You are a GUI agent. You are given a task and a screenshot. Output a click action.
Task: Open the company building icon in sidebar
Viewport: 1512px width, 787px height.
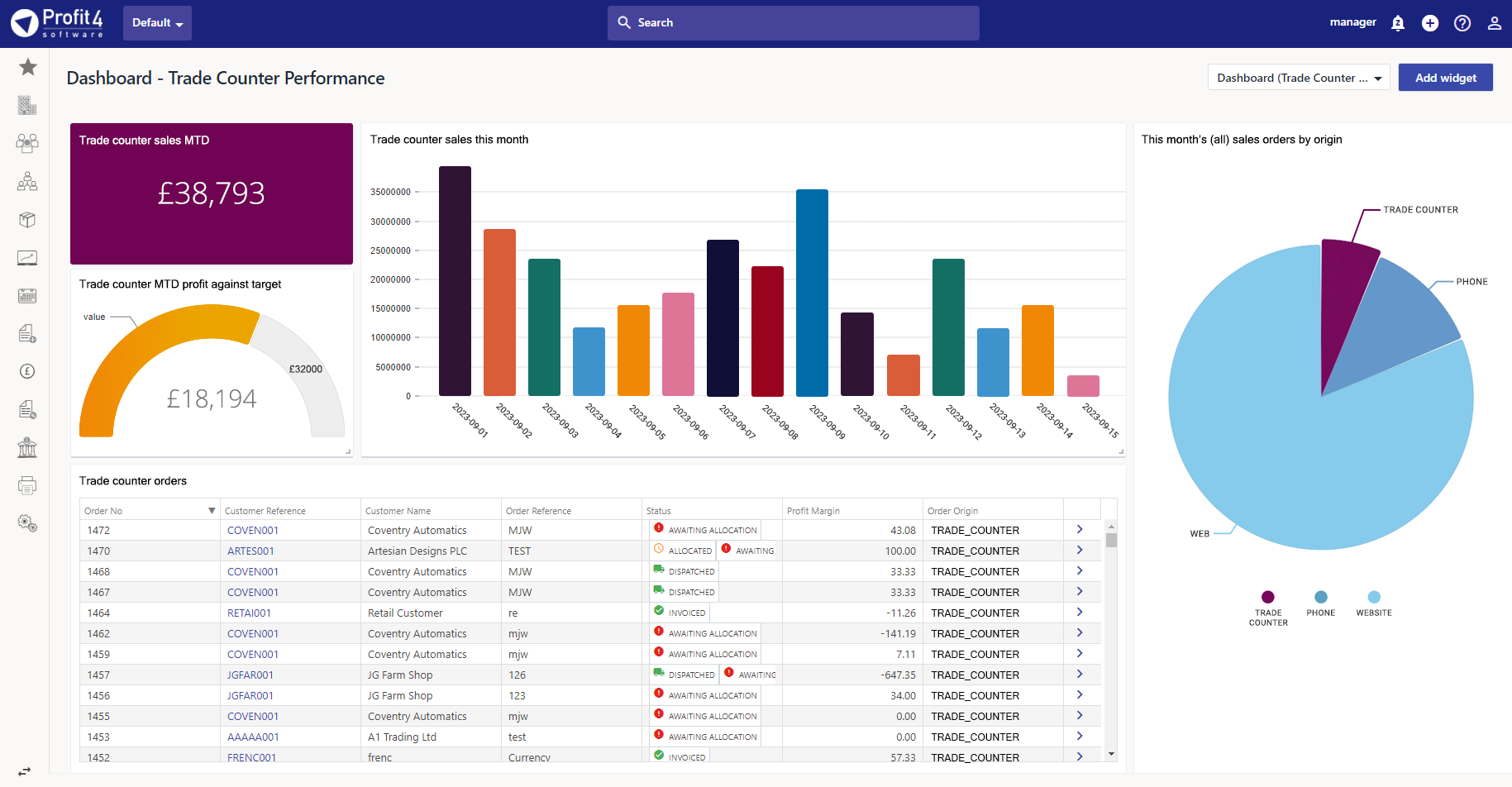(27, 105)
